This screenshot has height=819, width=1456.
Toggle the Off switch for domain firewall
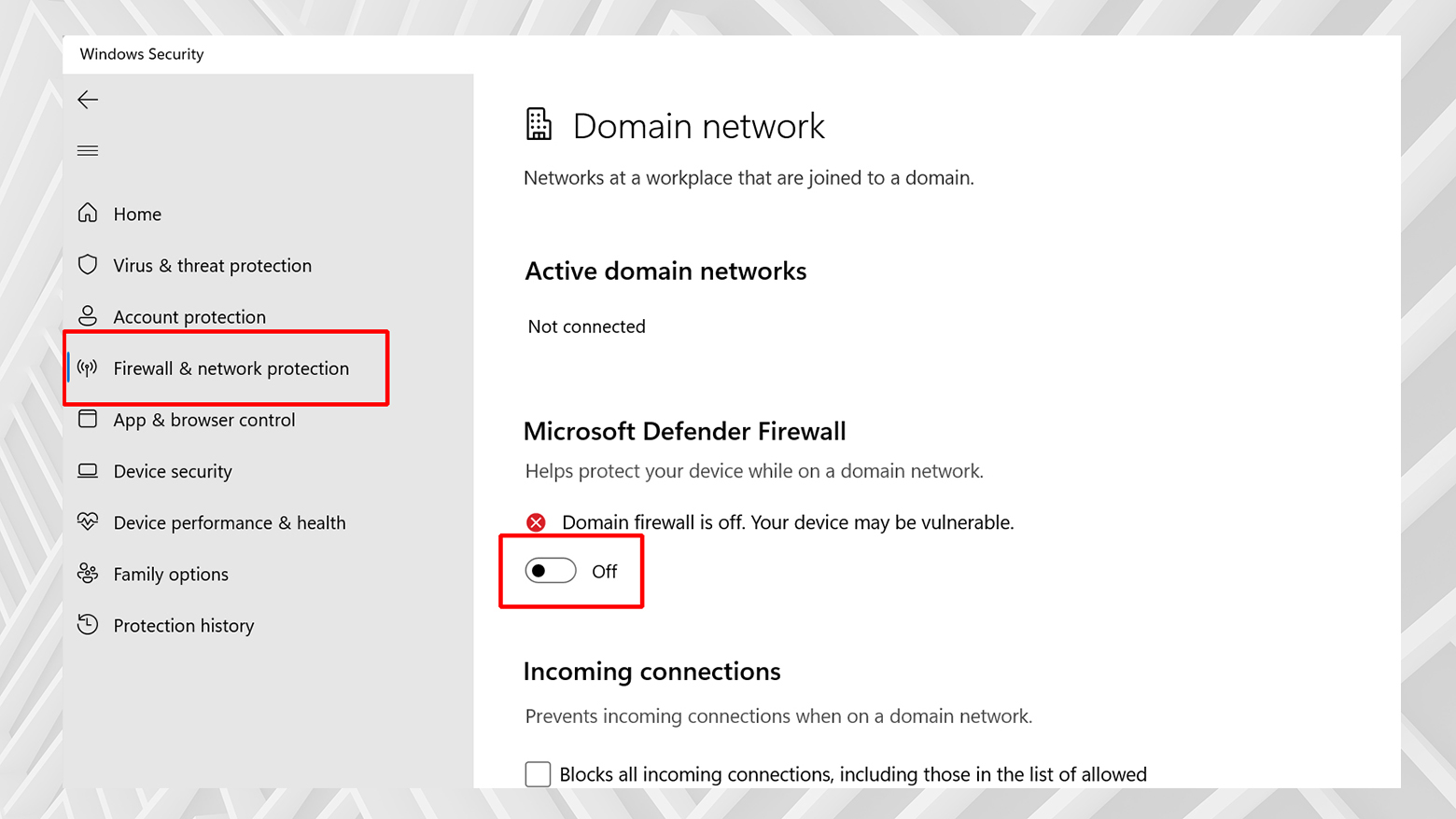pyautogui.click(x=551, y=571)
